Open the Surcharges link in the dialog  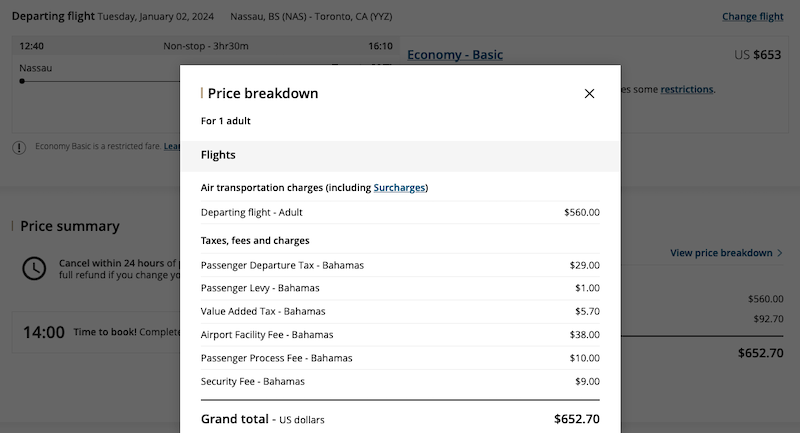[399, 187]
